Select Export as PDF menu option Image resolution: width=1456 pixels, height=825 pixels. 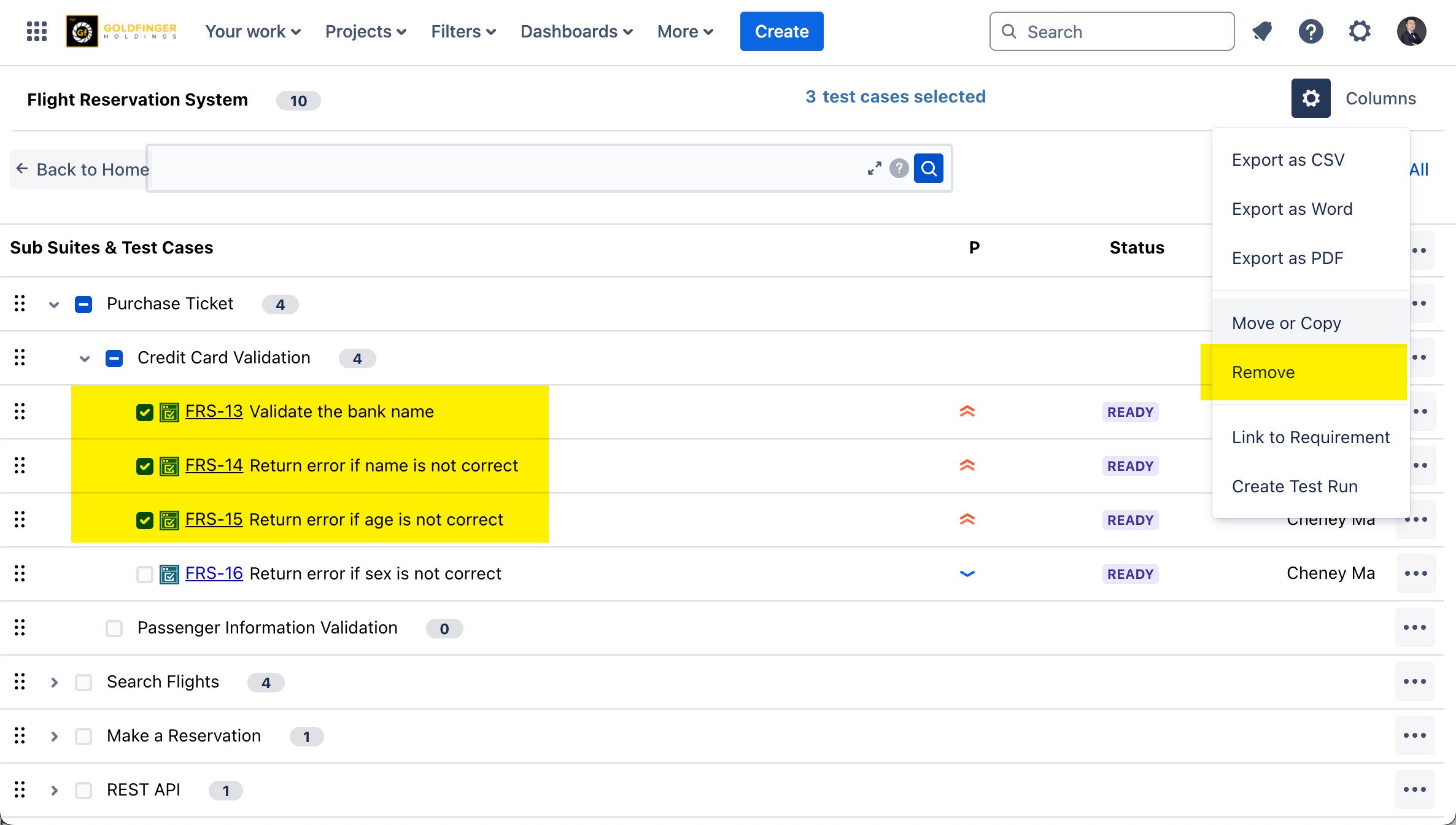point(1287,258)
